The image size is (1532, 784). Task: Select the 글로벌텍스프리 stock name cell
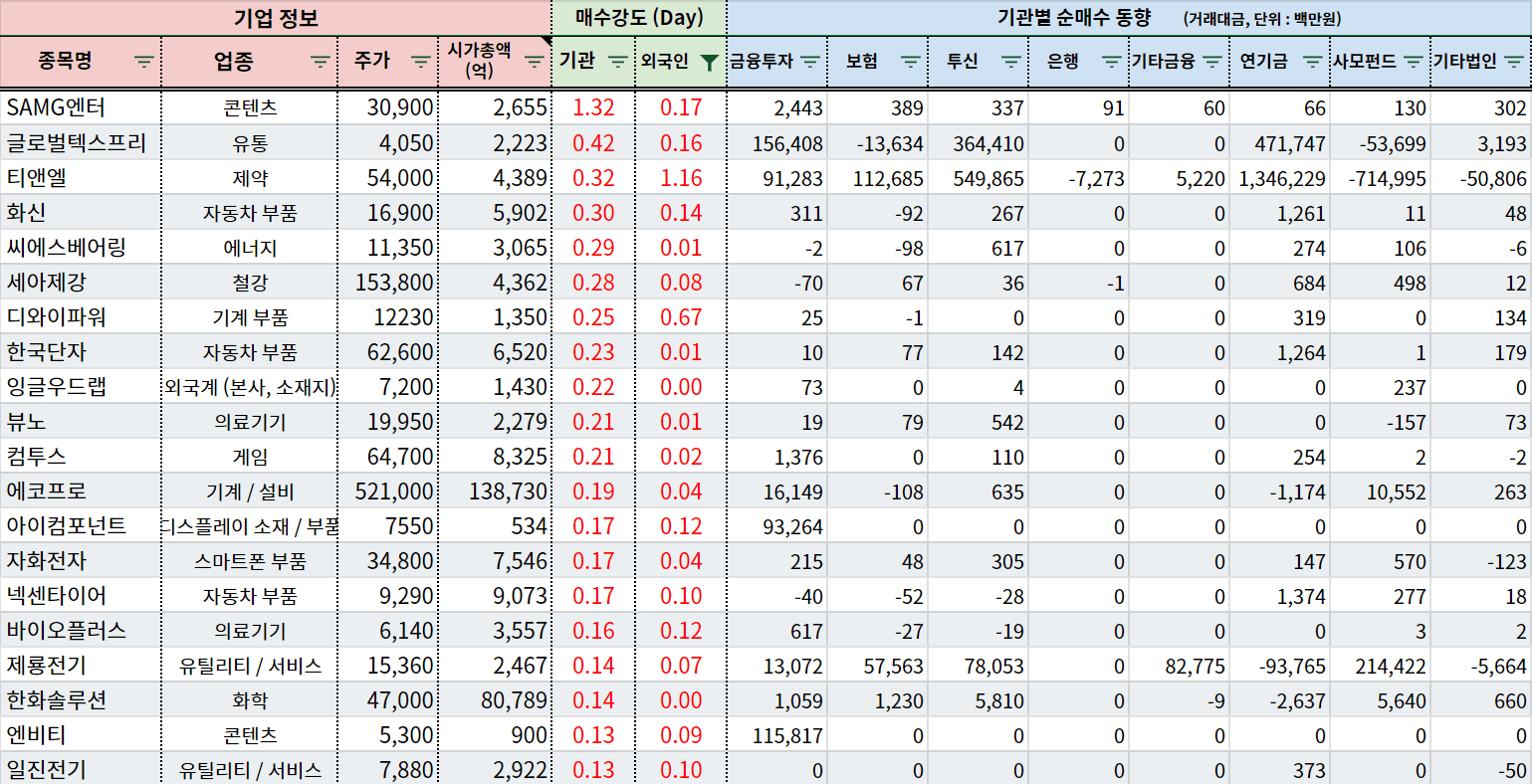coord(80,142)
